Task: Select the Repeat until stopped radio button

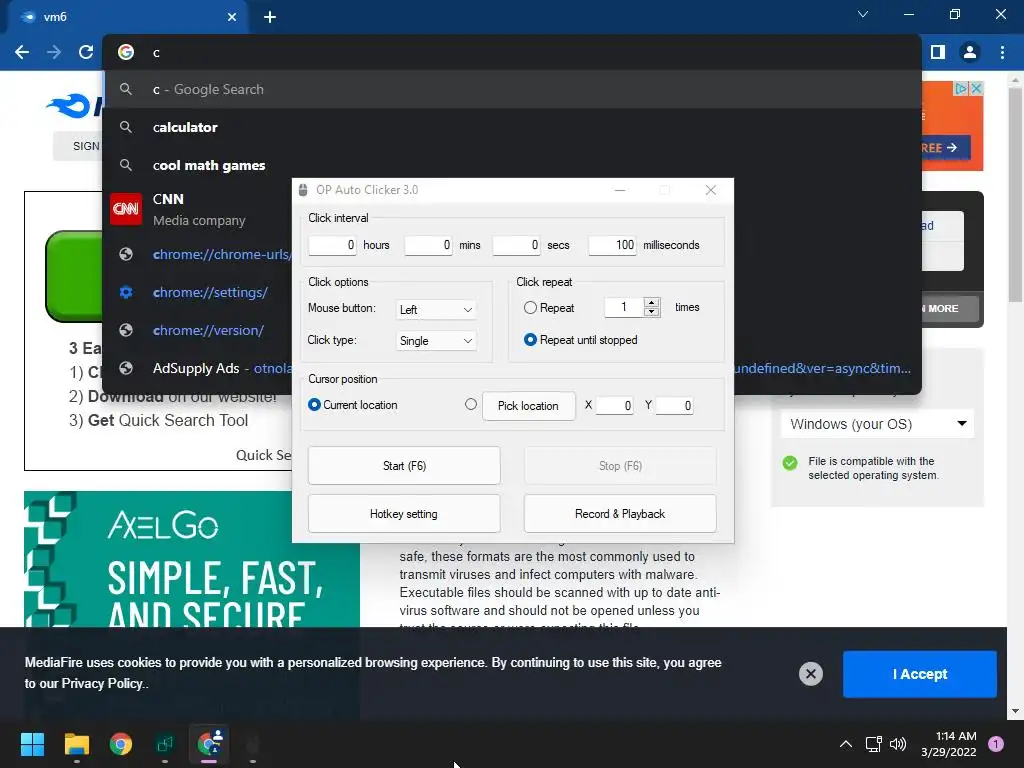Action: click(x=530, y=340)
